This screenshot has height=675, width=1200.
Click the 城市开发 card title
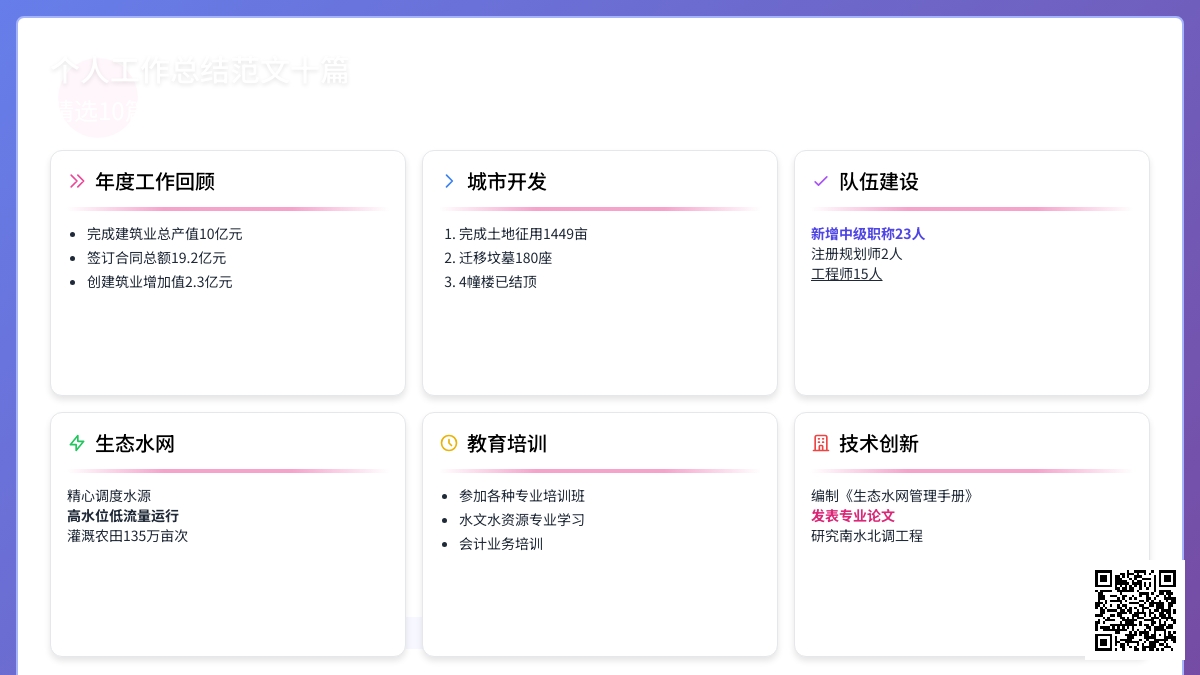507,182
